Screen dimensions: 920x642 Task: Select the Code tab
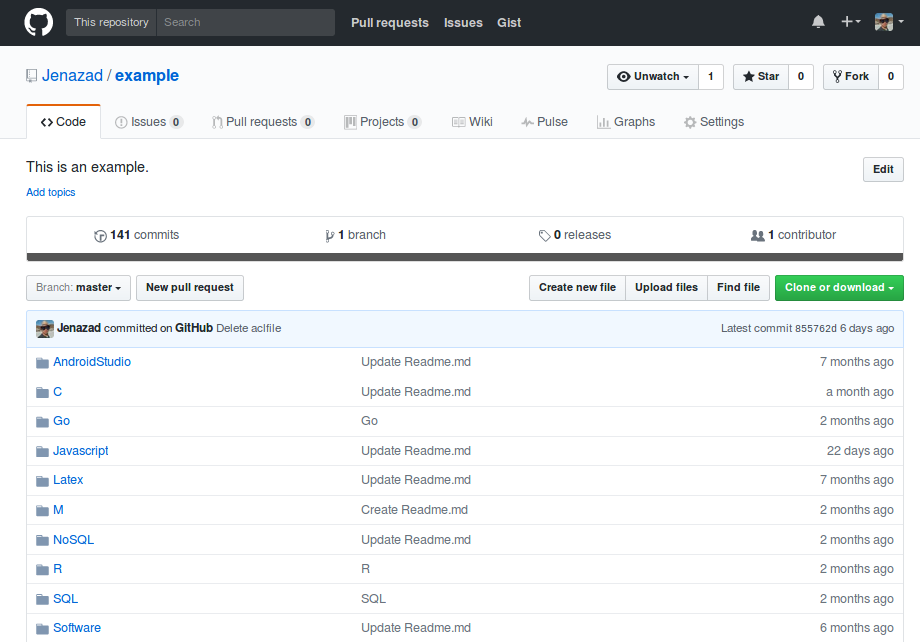[x=63, y=122]
